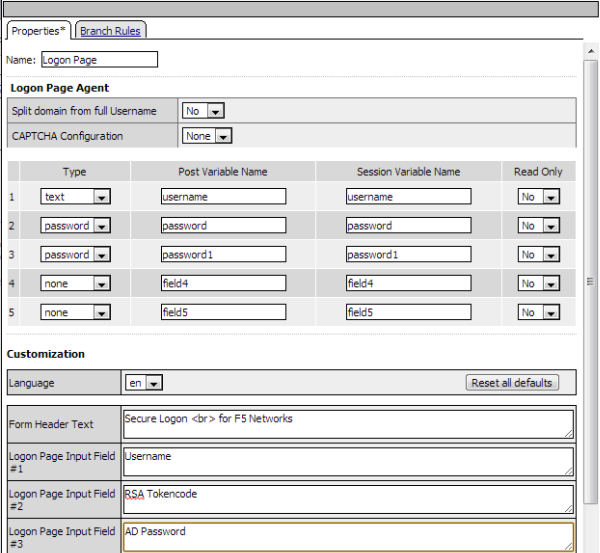Screen dimensions: 600x553
Task: Select the Properties tab
Action: point(40,31)
